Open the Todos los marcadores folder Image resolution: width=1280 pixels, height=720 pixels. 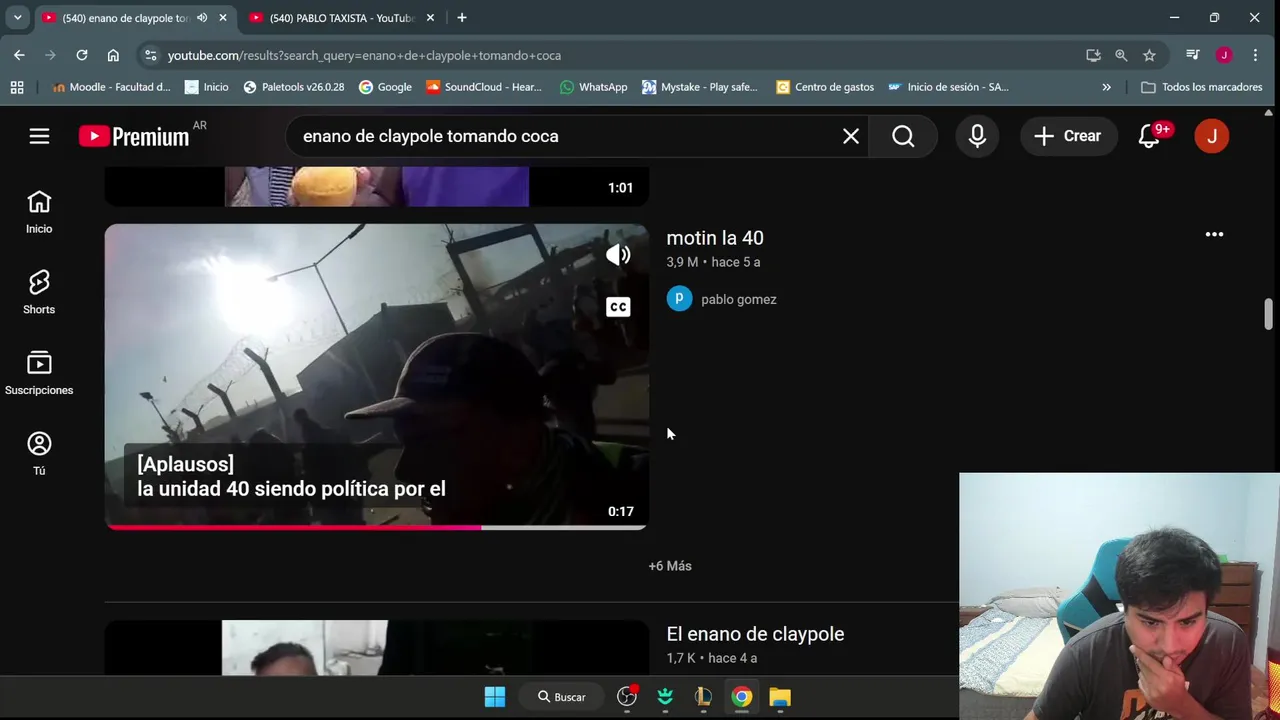pos(1202,87)
